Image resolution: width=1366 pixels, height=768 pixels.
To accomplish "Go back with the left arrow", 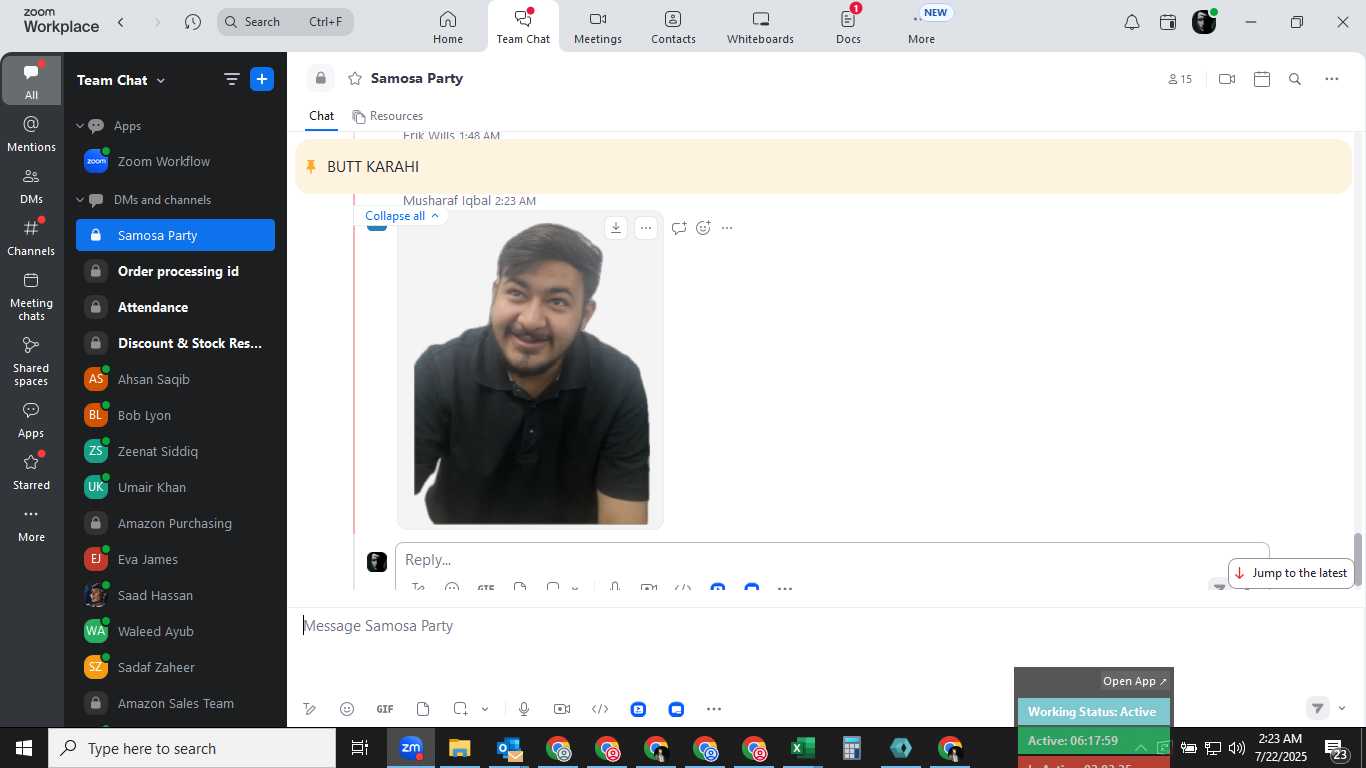I will click(x=121, y=22).
